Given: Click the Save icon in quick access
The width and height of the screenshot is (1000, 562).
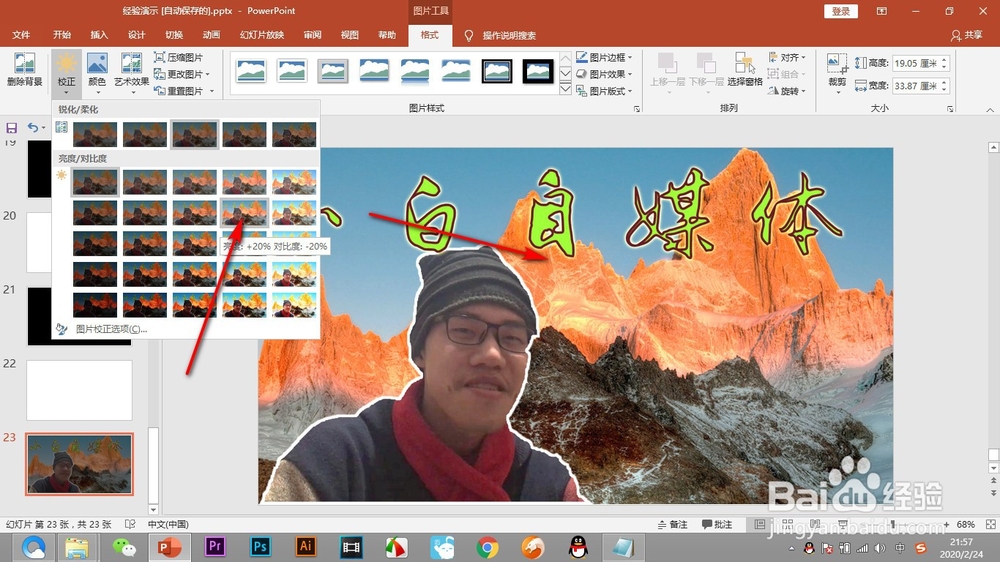Looking at the screenshot, I should tap(11, 128).
